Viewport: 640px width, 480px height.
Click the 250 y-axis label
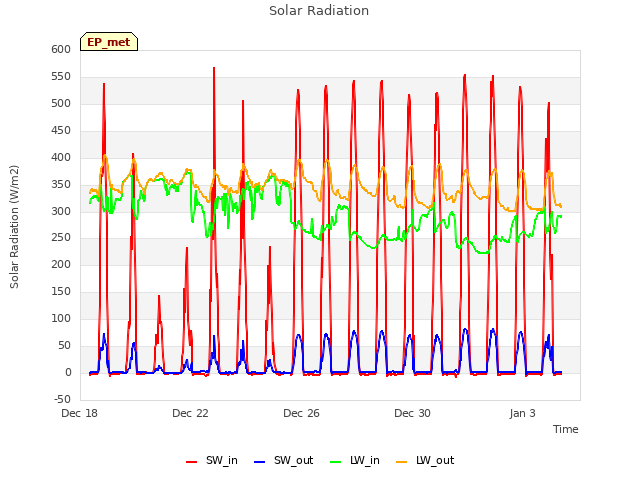(61, 238)
